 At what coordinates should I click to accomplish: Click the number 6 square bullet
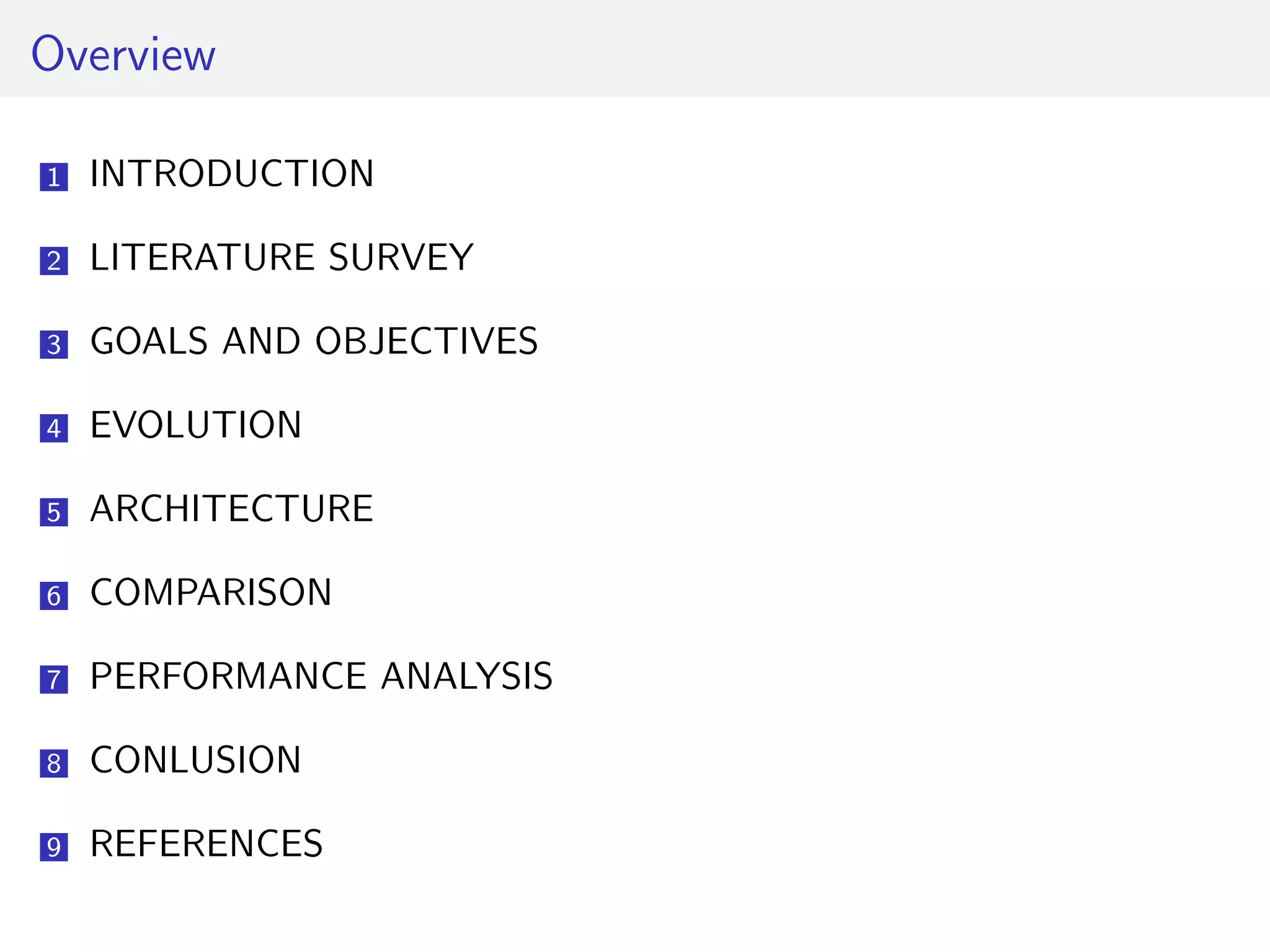54,596
